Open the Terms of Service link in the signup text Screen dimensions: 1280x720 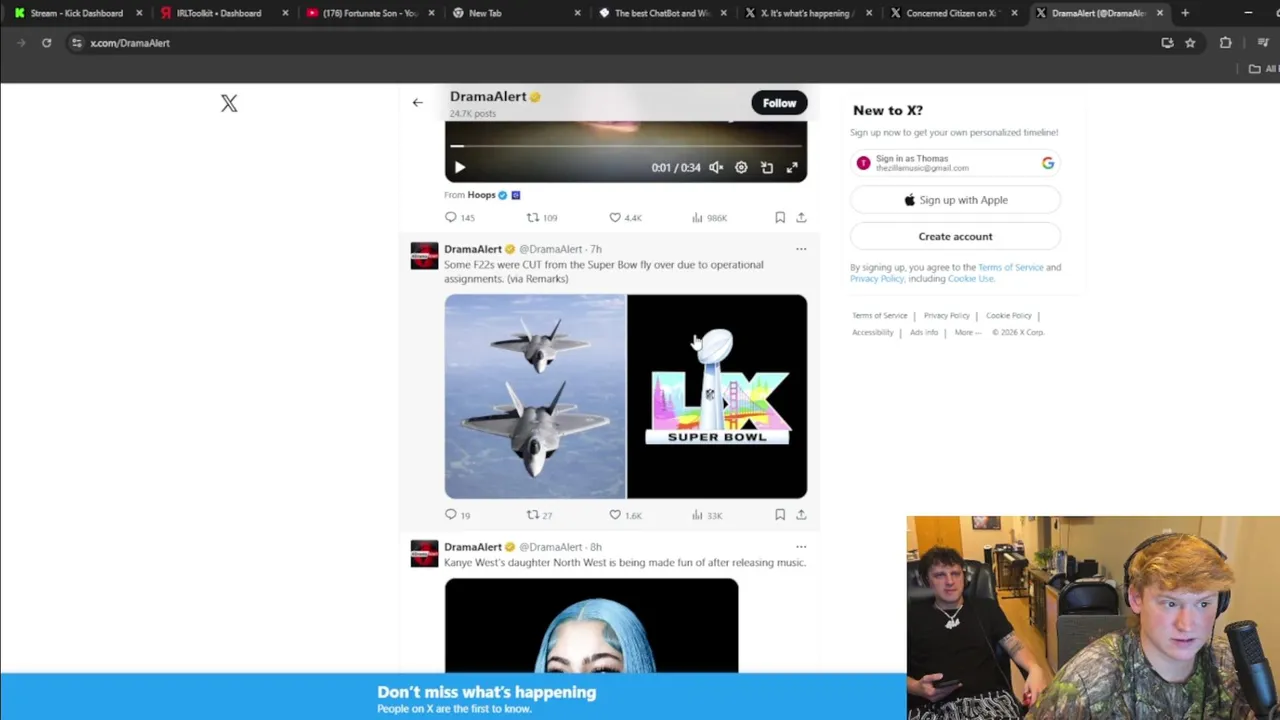coord(1010,267)
